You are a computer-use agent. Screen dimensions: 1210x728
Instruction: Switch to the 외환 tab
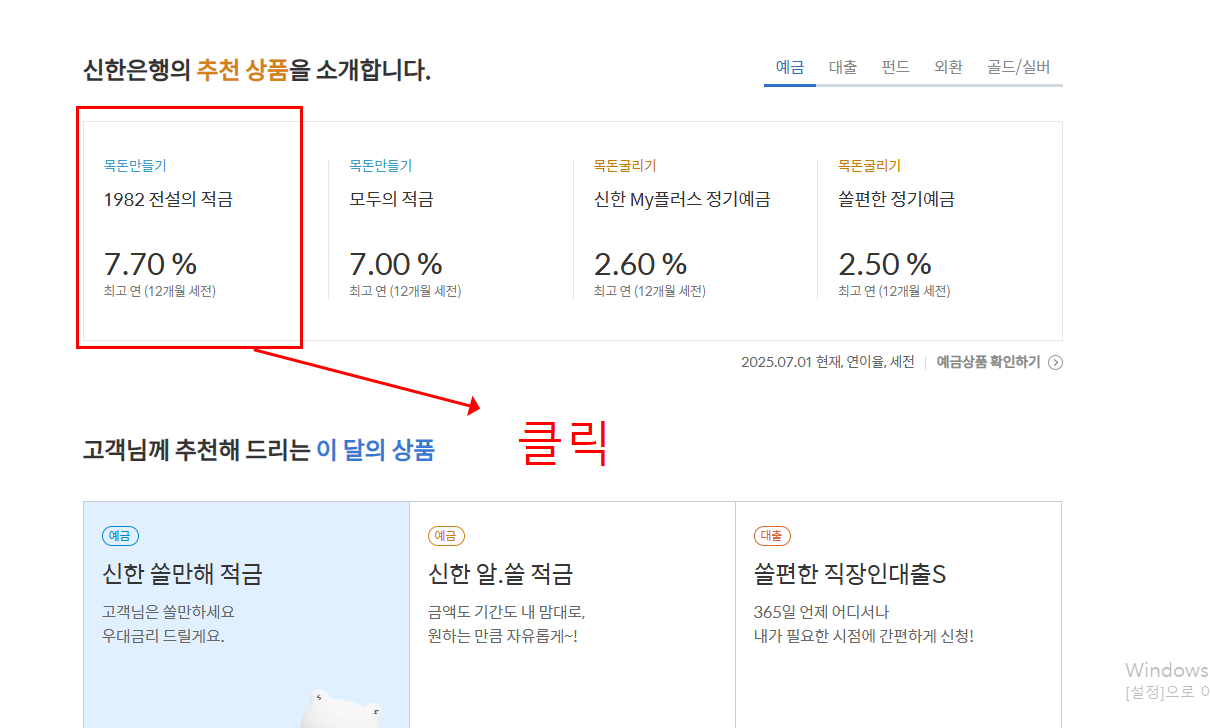[948, 67]
